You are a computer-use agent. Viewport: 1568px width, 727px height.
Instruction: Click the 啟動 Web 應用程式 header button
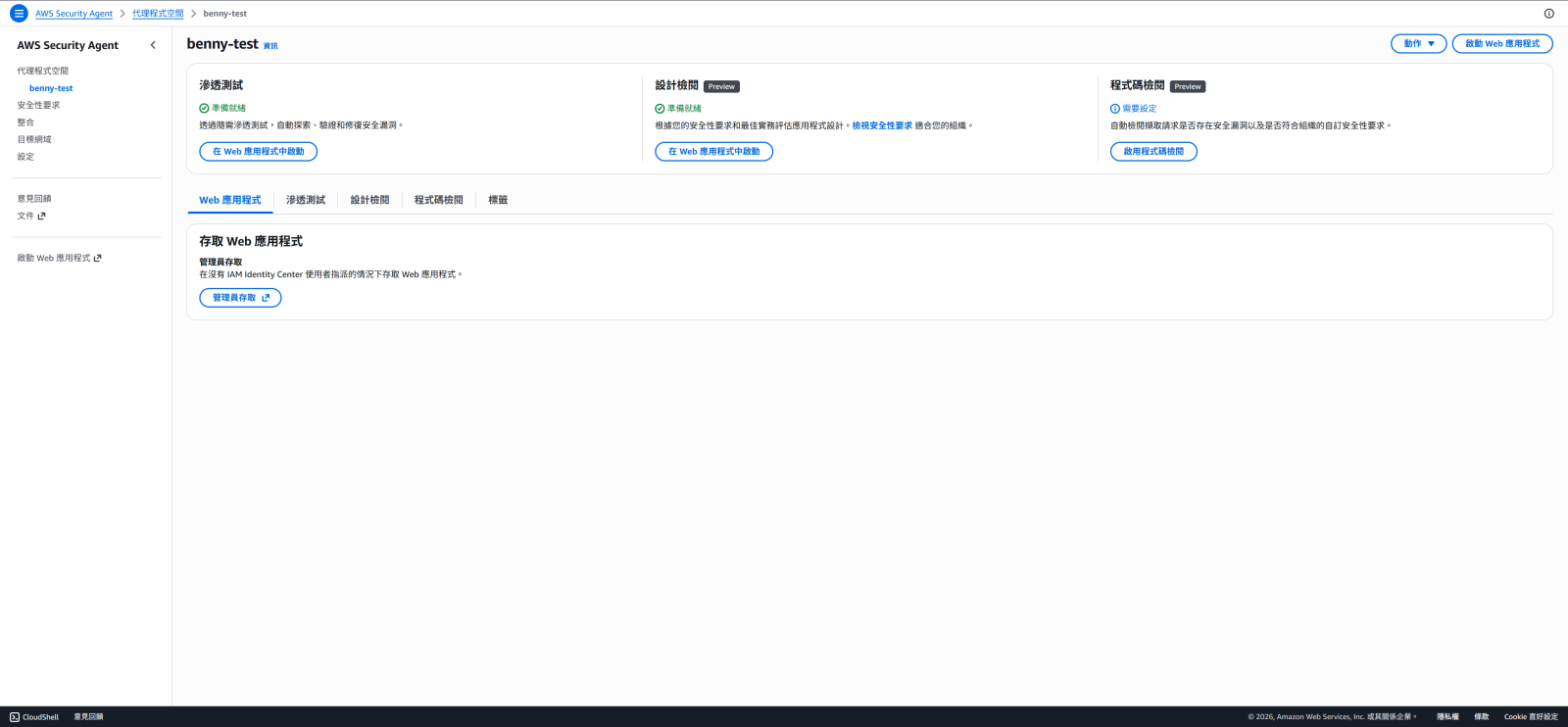pyautogui.click(x=1501, y=44)
